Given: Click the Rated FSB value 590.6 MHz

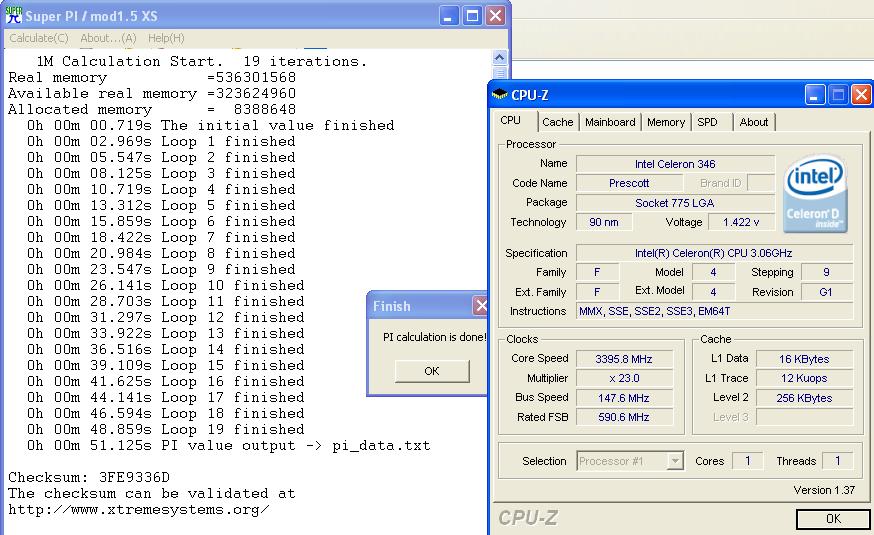Looking at the screenshot, I should [x=624, y=417].
